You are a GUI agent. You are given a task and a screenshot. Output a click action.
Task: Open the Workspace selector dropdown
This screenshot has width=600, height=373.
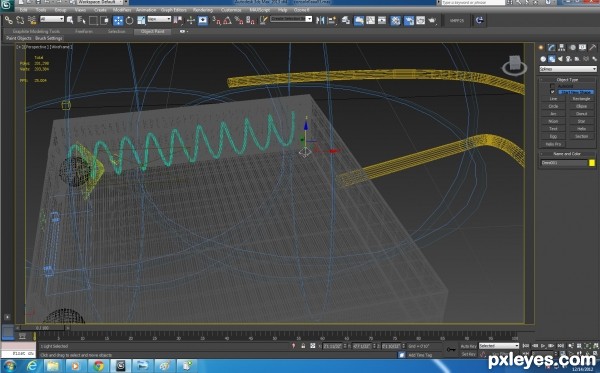pyautogui.click(x=99, y=2)
